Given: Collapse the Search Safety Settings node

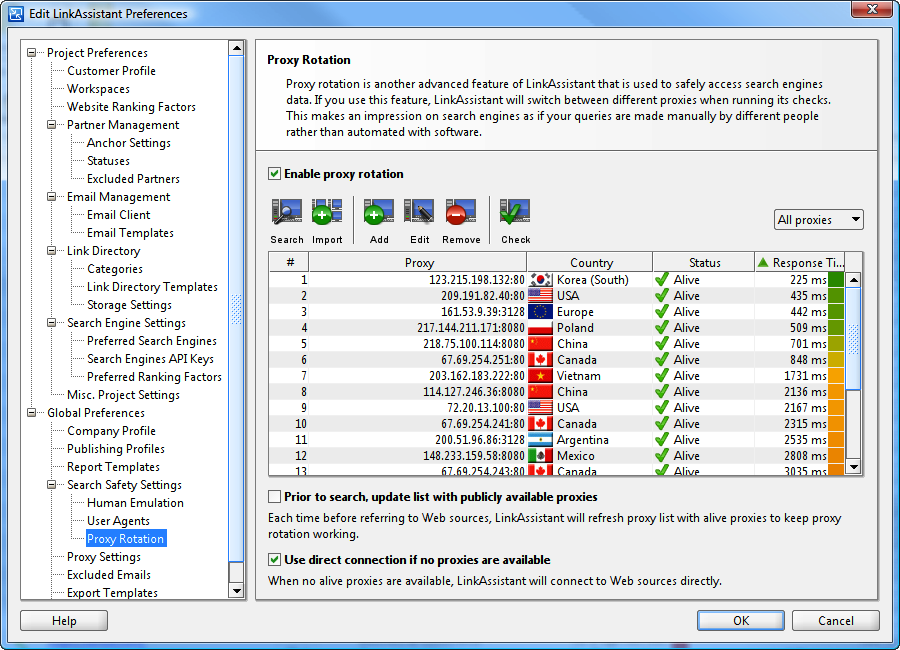Looking at the screenshot, I should tap(52, 485).
